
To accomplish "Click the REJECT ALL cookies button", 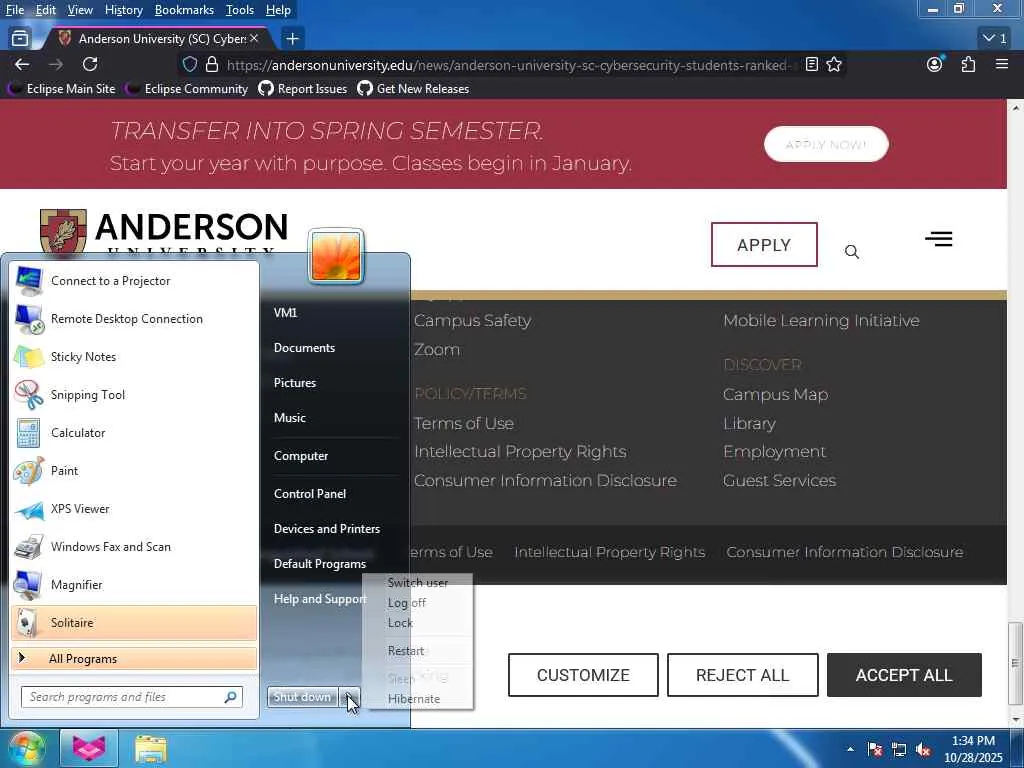I will pos(743,675).
